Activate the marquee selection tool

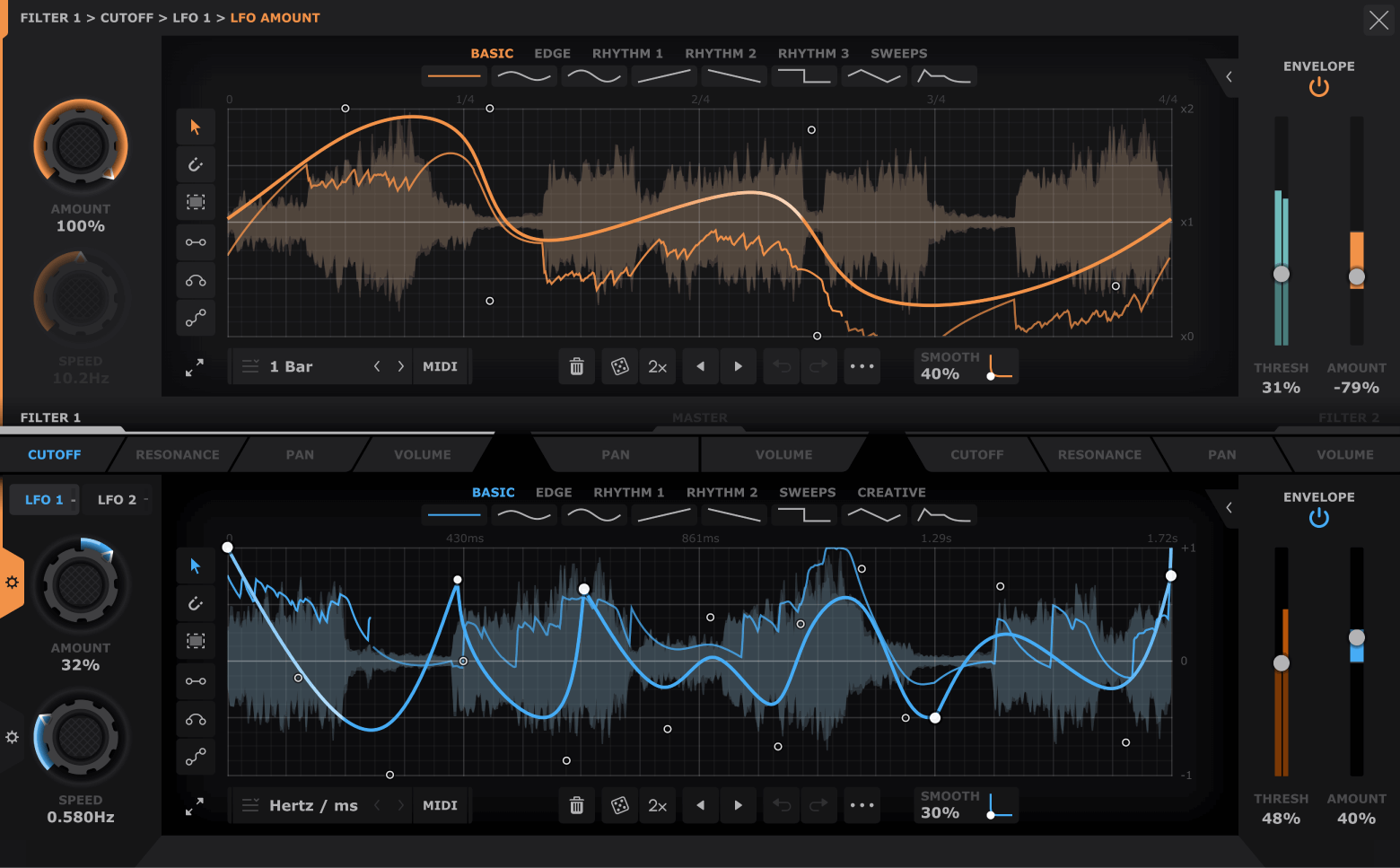(x=196, y=202)
